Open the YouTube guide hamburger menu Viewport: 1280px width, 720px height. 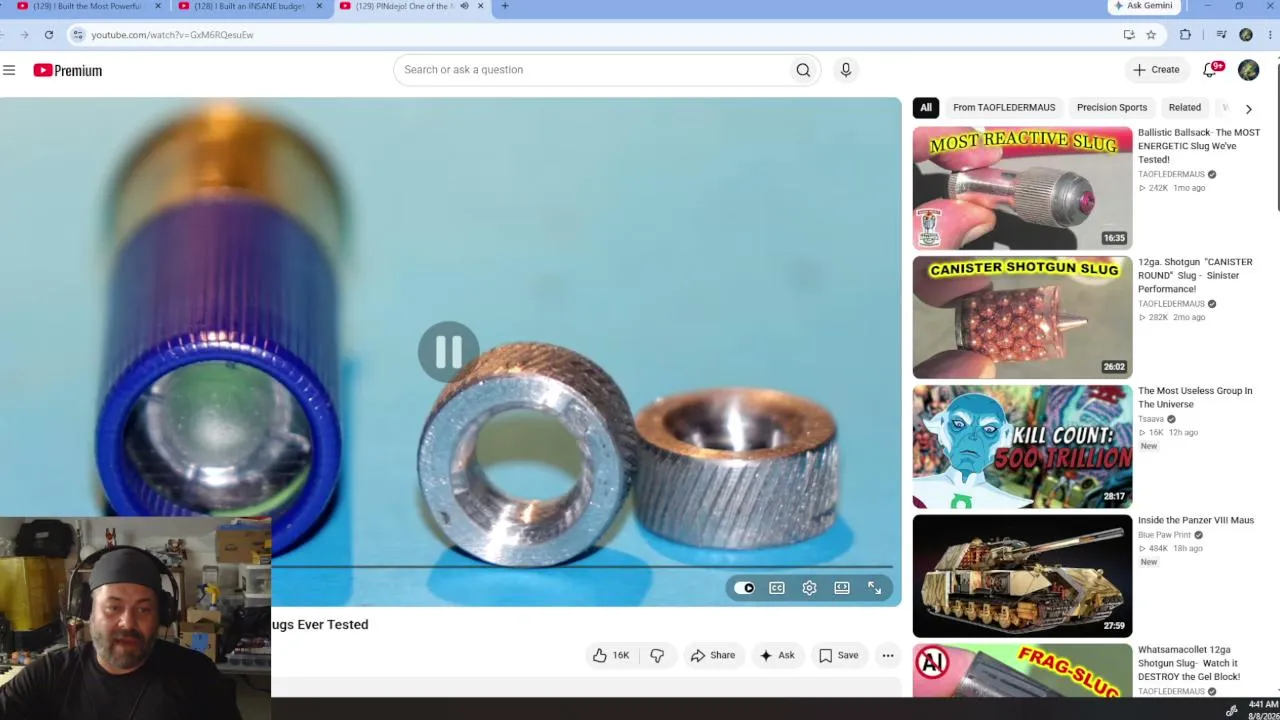pos(9,70)
